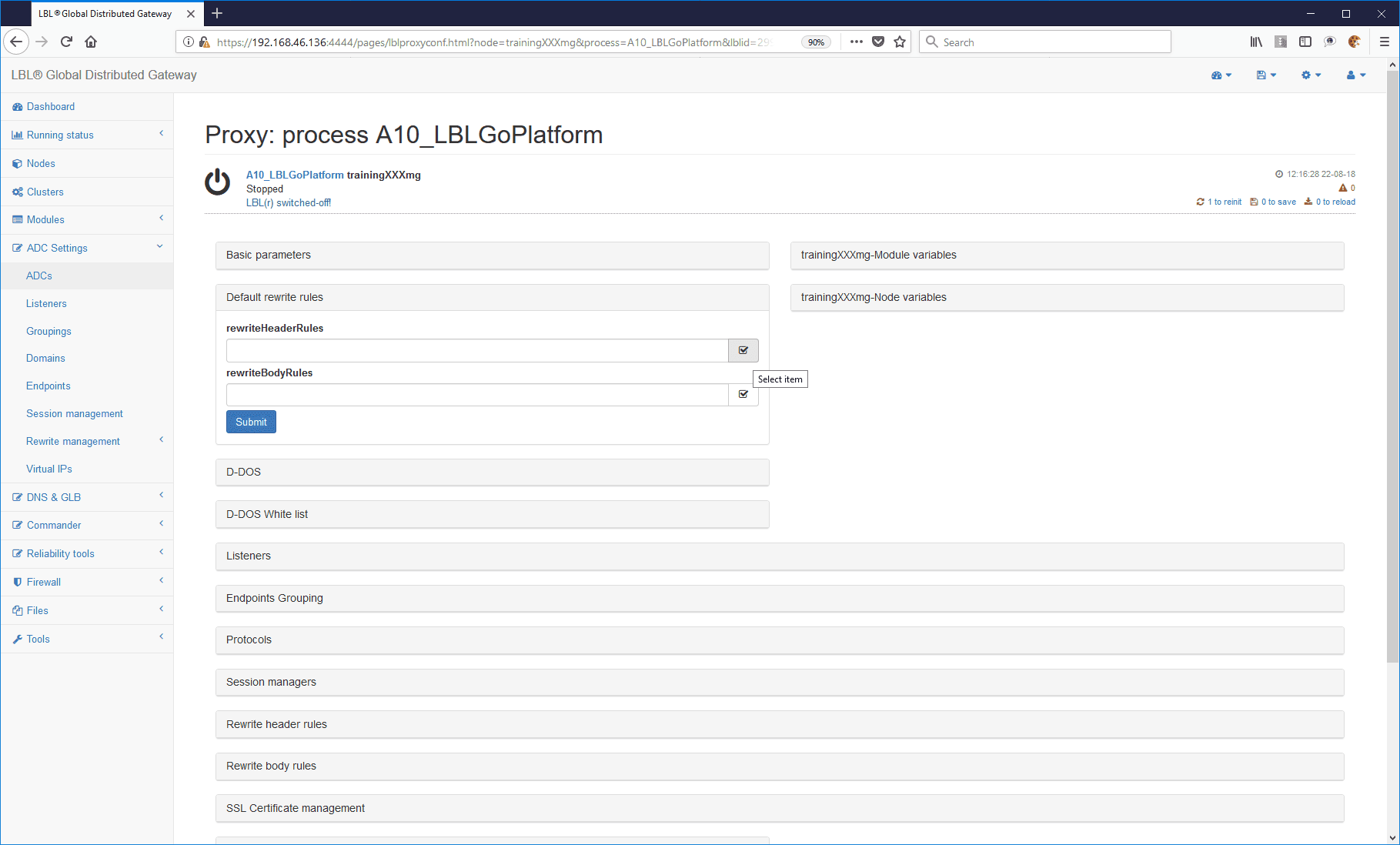Click the warning triangle alert count
The height and width of the screenshot is (845, 1400).
(x=1347, y=188)
